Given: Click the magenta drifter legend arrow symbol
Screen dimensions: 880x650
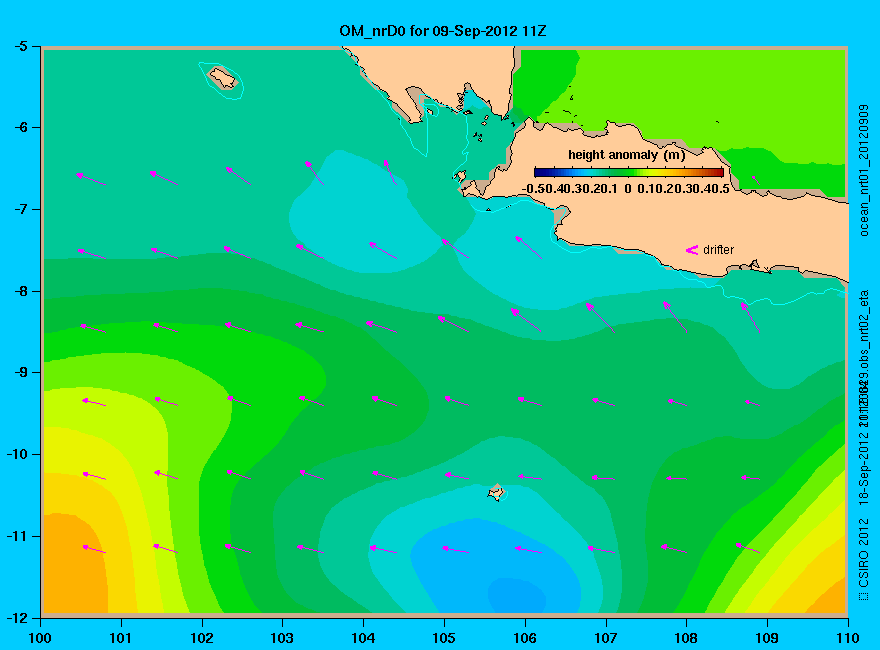Looking at the screenshot, I should (x=691, y=250).
